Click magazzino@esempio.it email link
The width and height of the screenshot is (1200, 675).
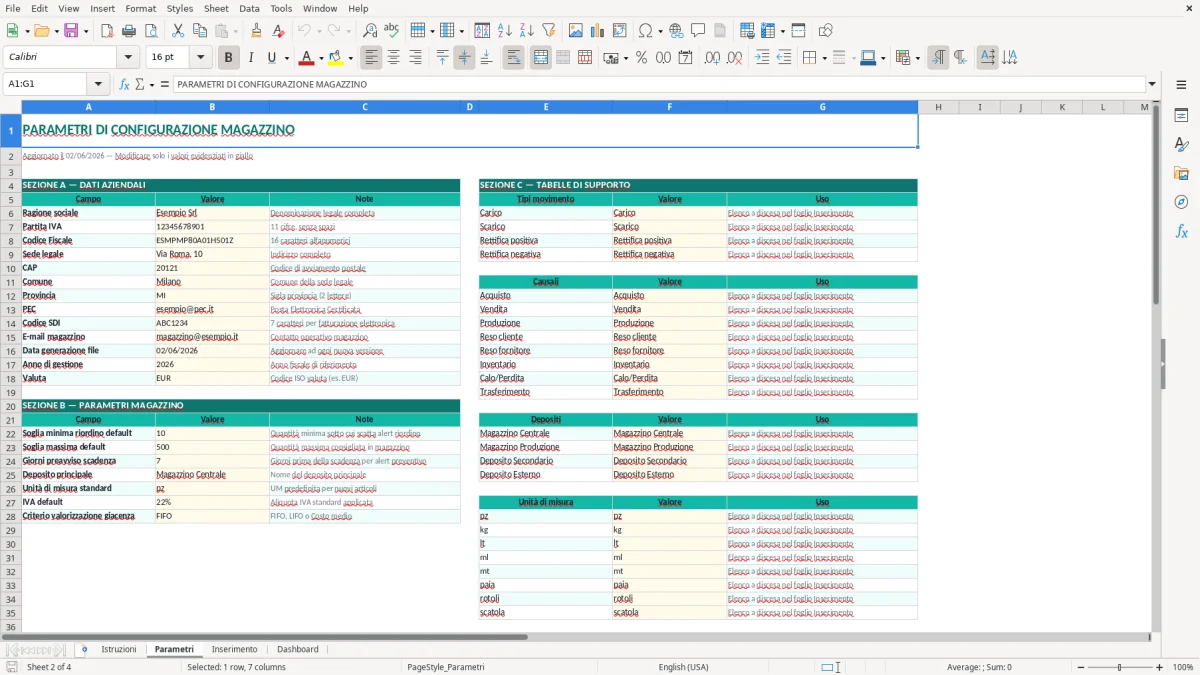[197, 337]
